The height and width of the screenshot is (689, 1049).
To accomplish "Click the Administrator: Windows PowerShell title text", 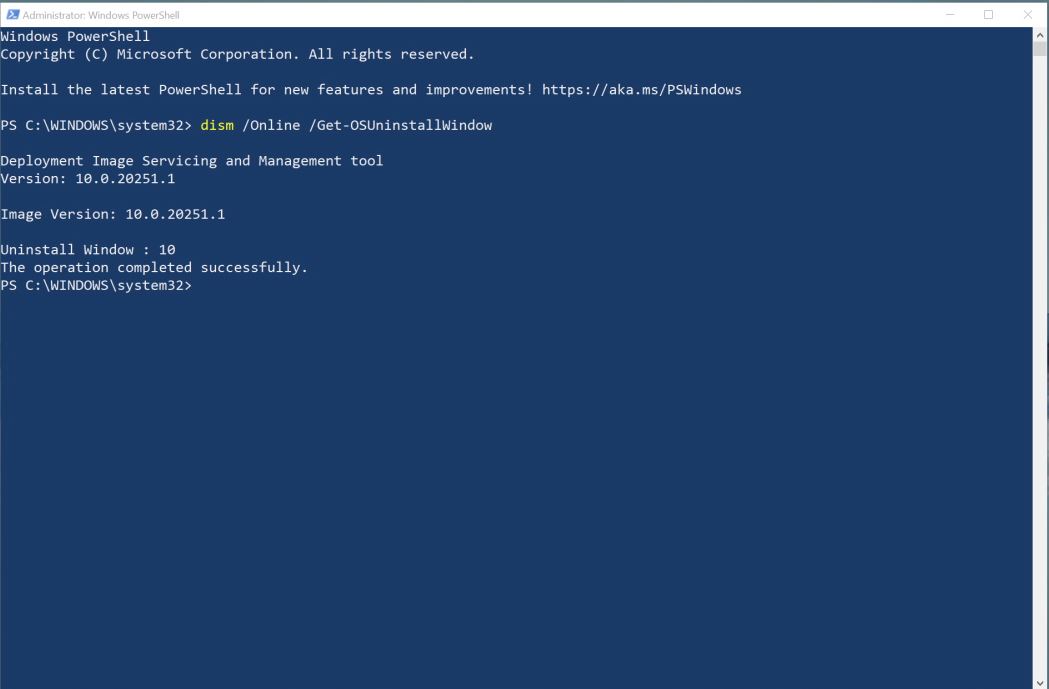I will click(x=101, y=15).
